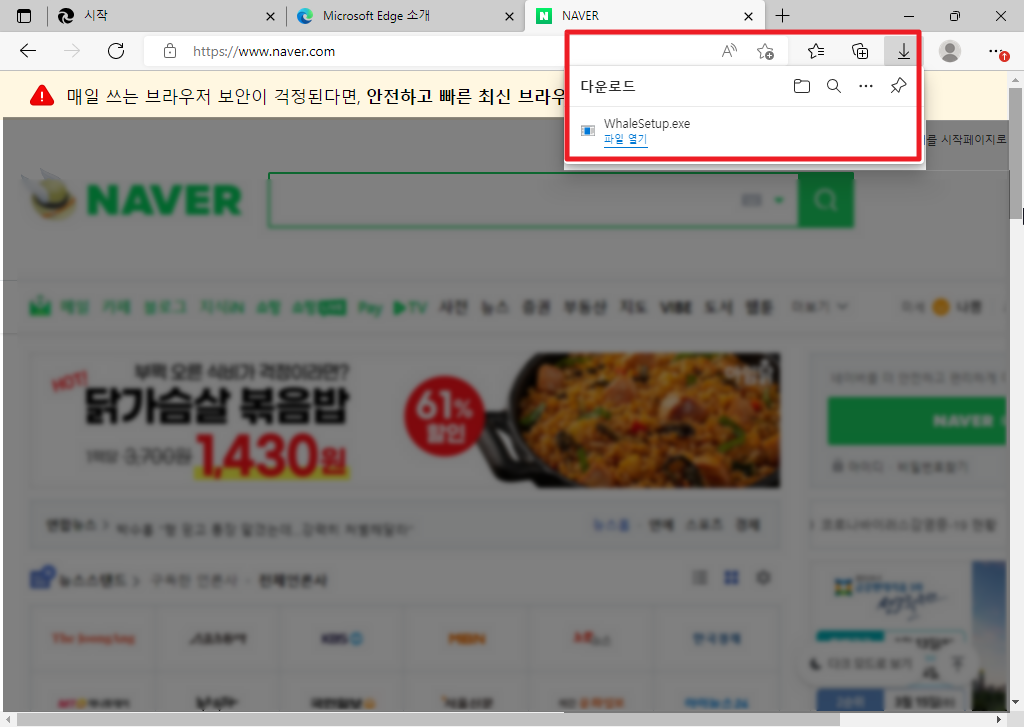Screen dimensions: 1024x727
Task: Open the Read aloud feature
Action: point(729,51)
